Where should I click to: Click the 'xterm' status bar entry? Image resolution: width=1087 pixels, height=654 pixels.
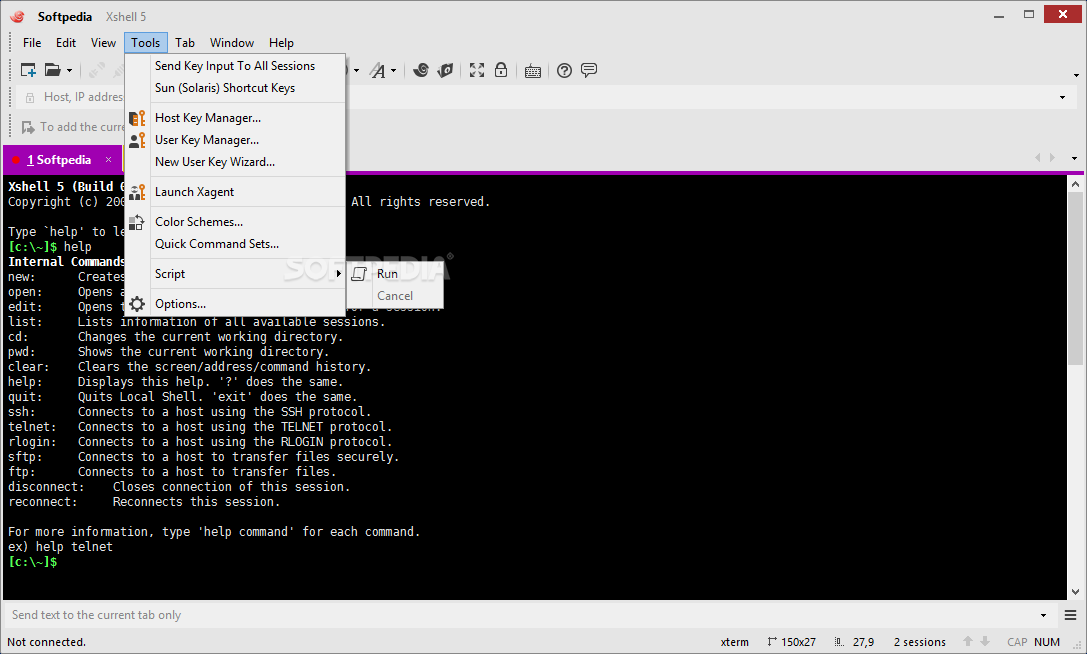tap(734, 642)
